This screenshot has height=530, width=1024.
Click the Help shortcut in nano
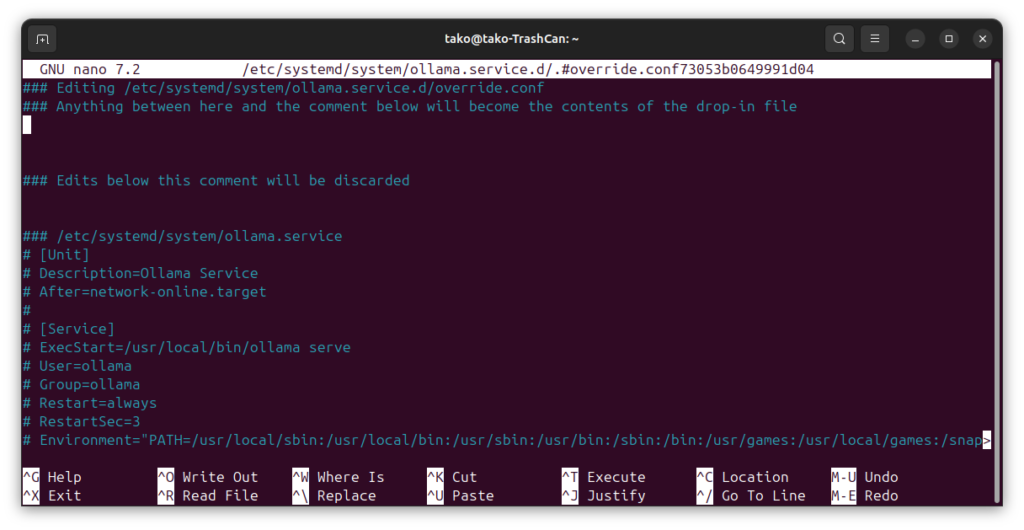tap(64, 477)
